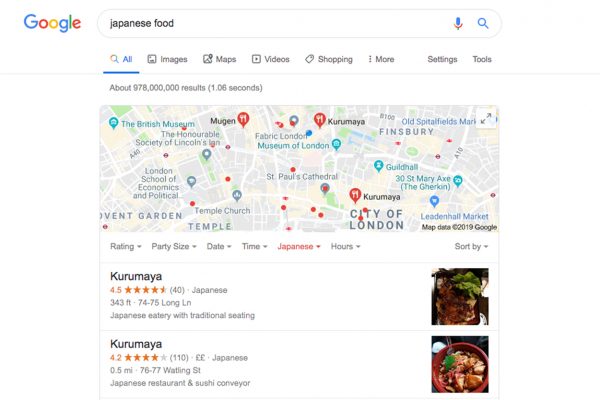Select the Leadenhall Market map pin
The image size is (600, 400).
click(x=434, y=201)
